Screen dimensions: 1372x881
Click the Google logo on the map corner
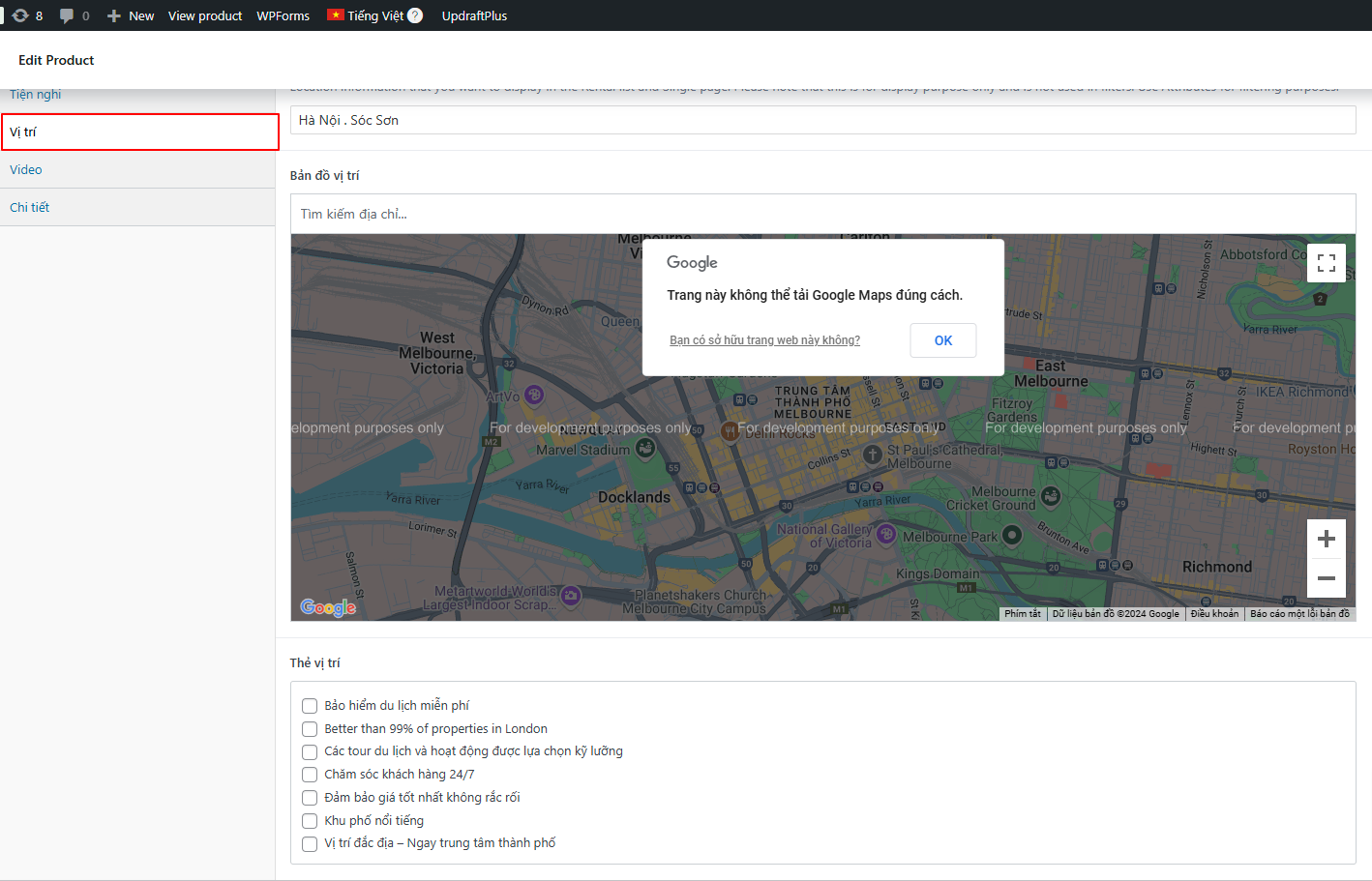328,607
